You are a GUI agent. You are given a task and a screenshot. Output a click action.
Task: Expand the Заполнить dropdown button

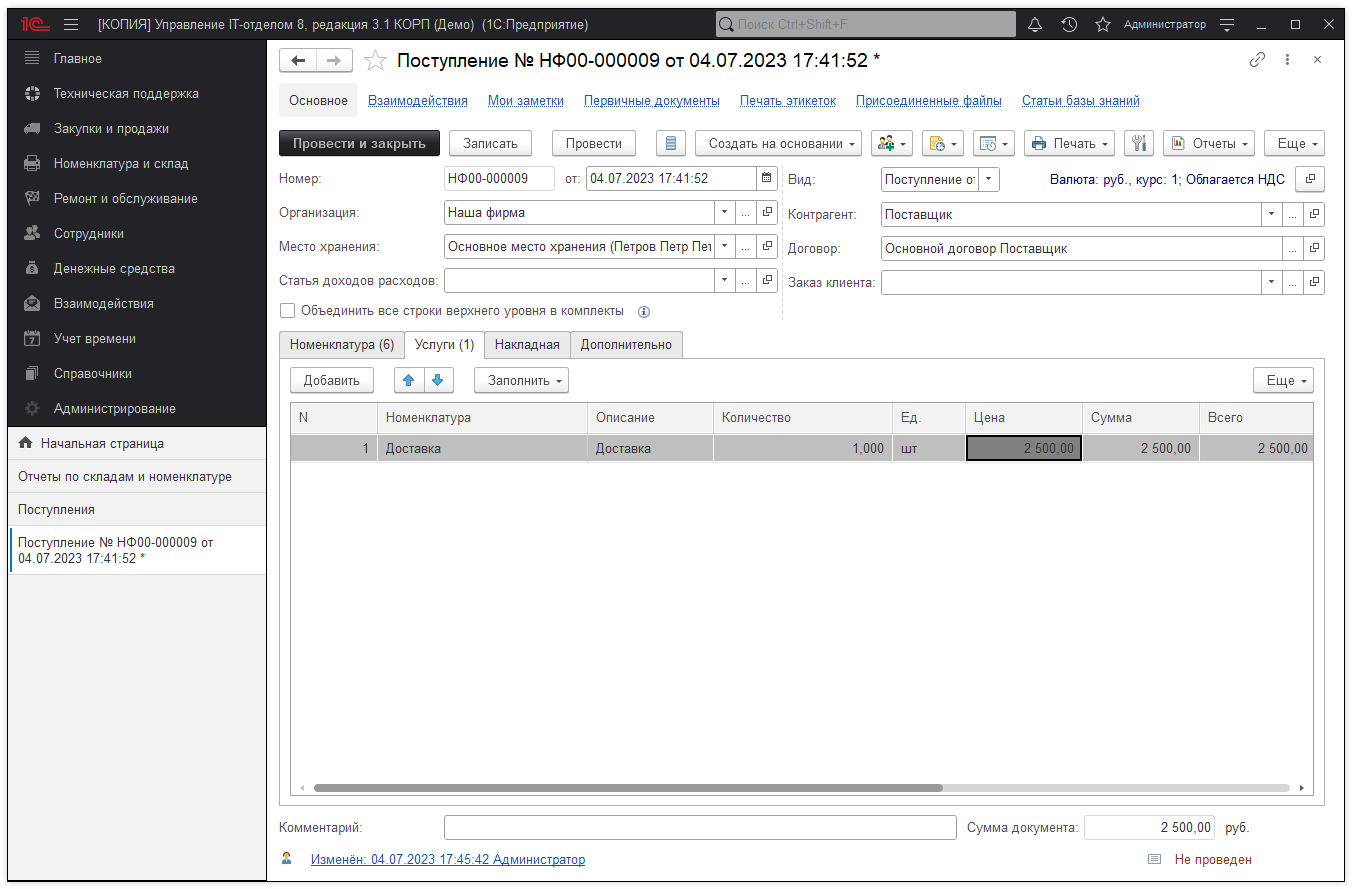coord(521,381)
